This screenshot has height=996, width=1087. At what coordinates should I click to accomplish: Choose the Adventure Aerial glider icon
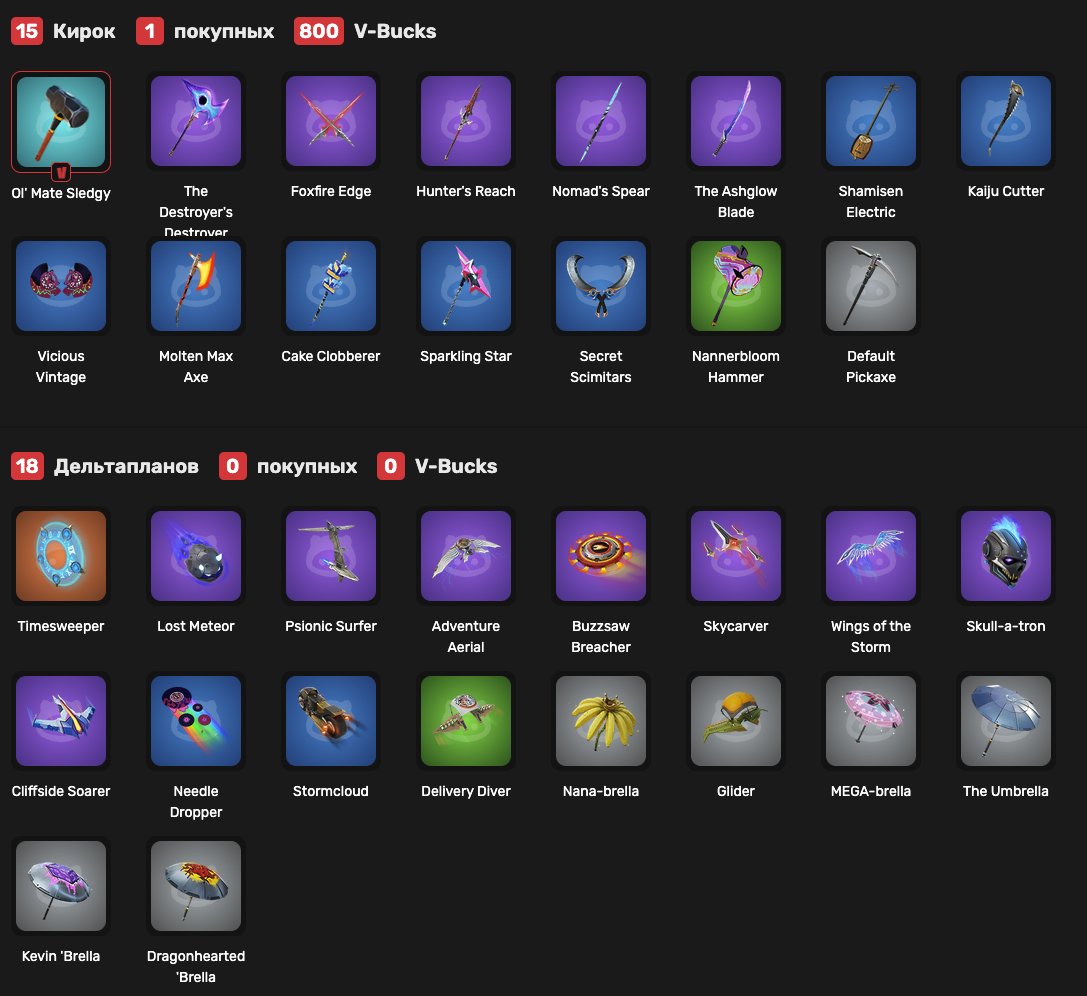click(x=466, y=556)
